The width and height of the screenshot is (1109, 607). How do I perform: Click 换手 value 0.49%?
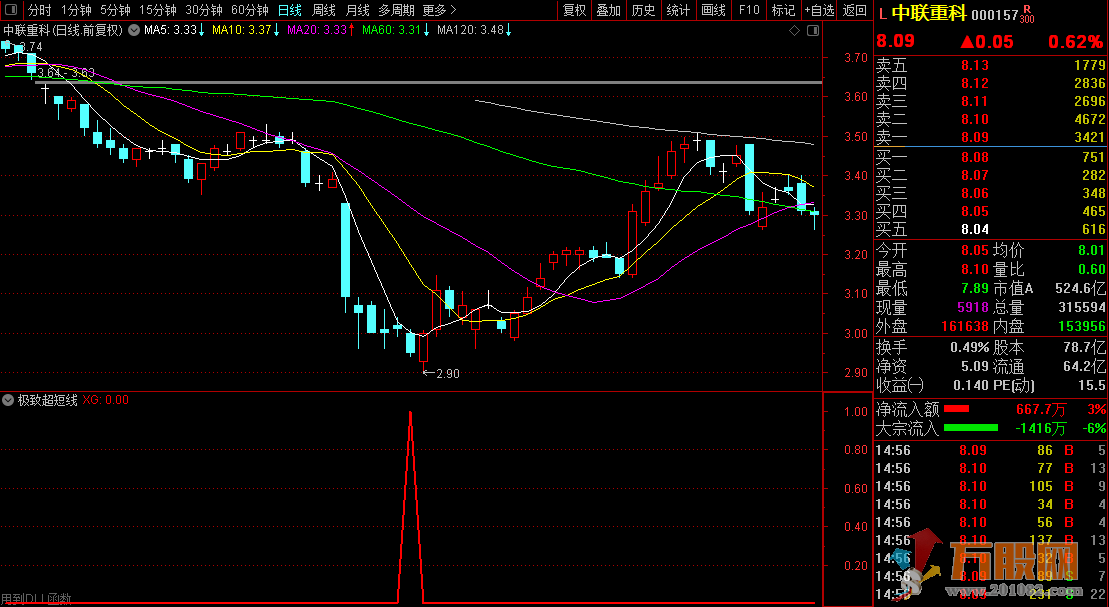pyautogui.click(x=970, y=347)
